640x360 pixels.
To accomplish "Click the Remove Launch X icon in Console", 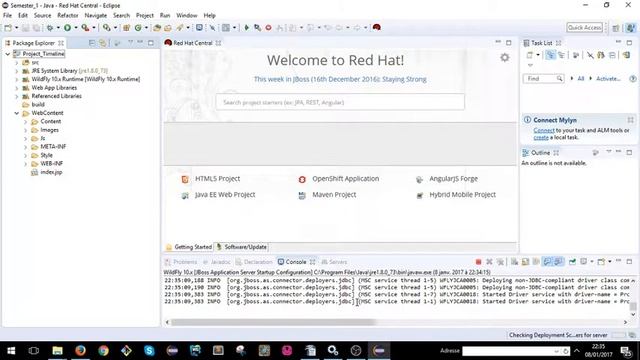I will click(x=489, y=262).
